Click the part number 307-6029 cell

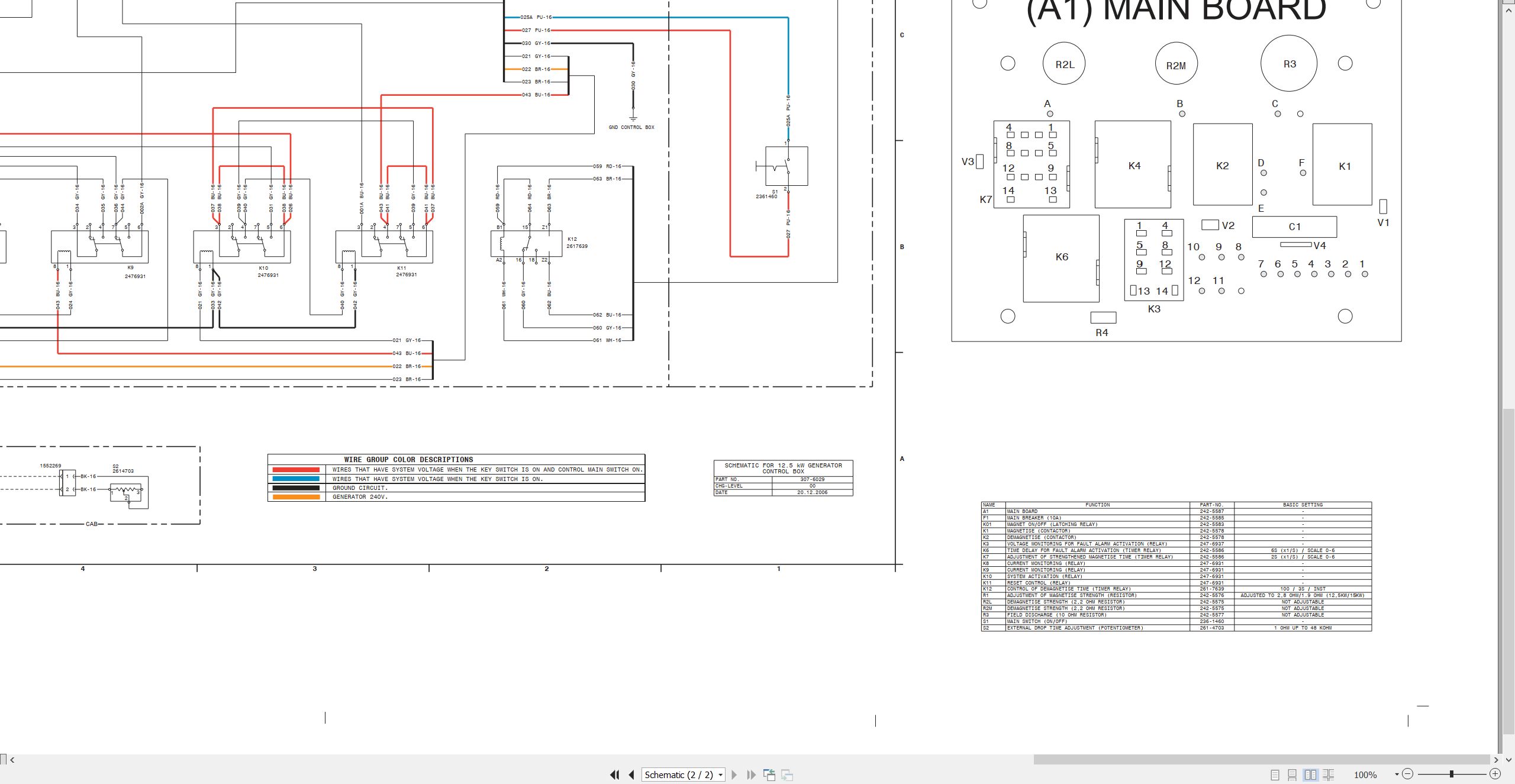point(813,479)
